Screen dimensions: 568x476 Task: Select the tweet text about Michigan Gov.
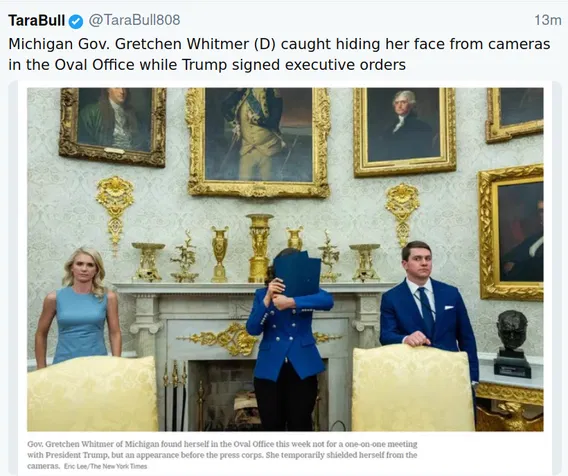pyautogui.click(x=279, y=54)
